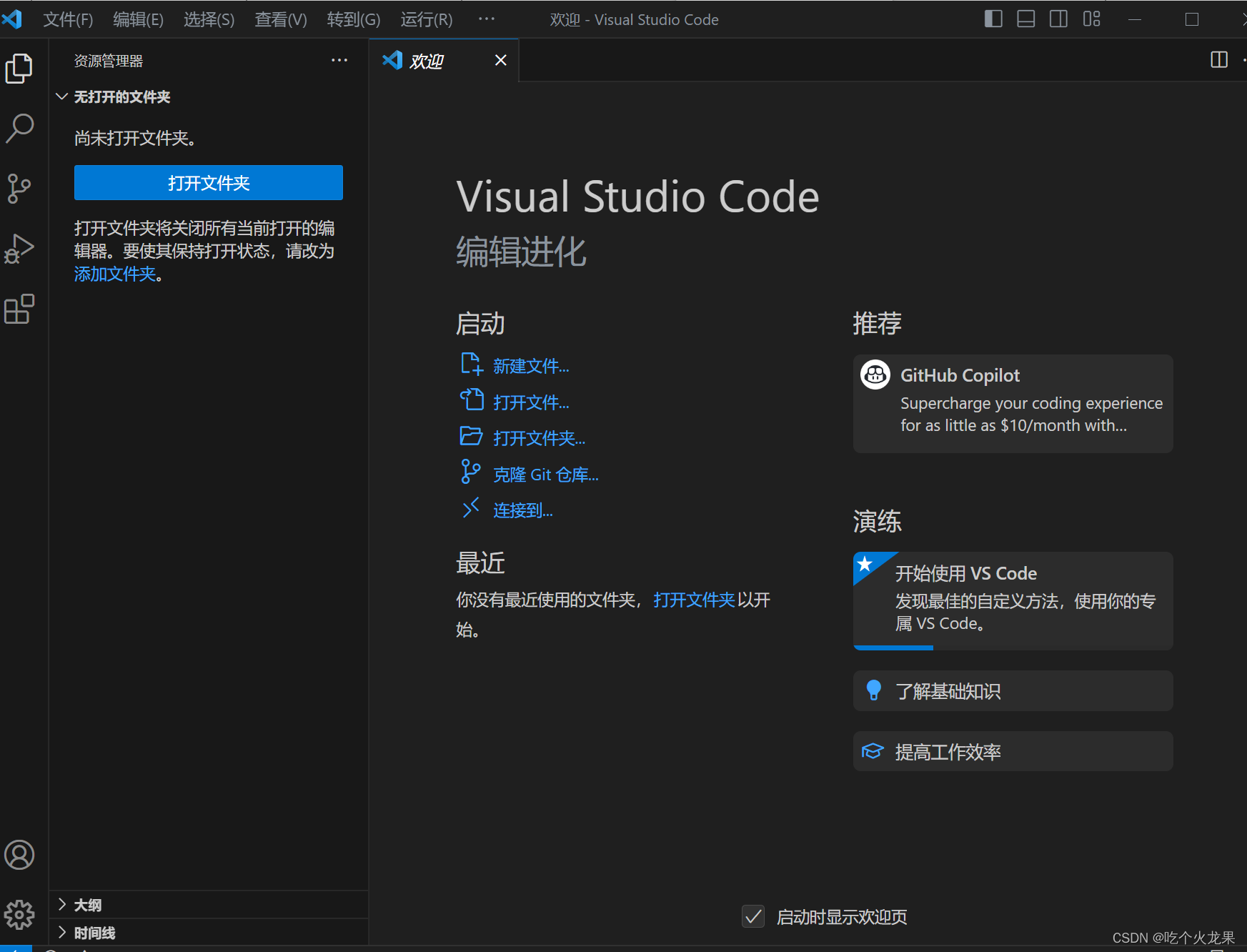The height and width of the screenshot is (952, 1247).
Task: Open the 选择(S) menu
Action: tap(209, 19)
